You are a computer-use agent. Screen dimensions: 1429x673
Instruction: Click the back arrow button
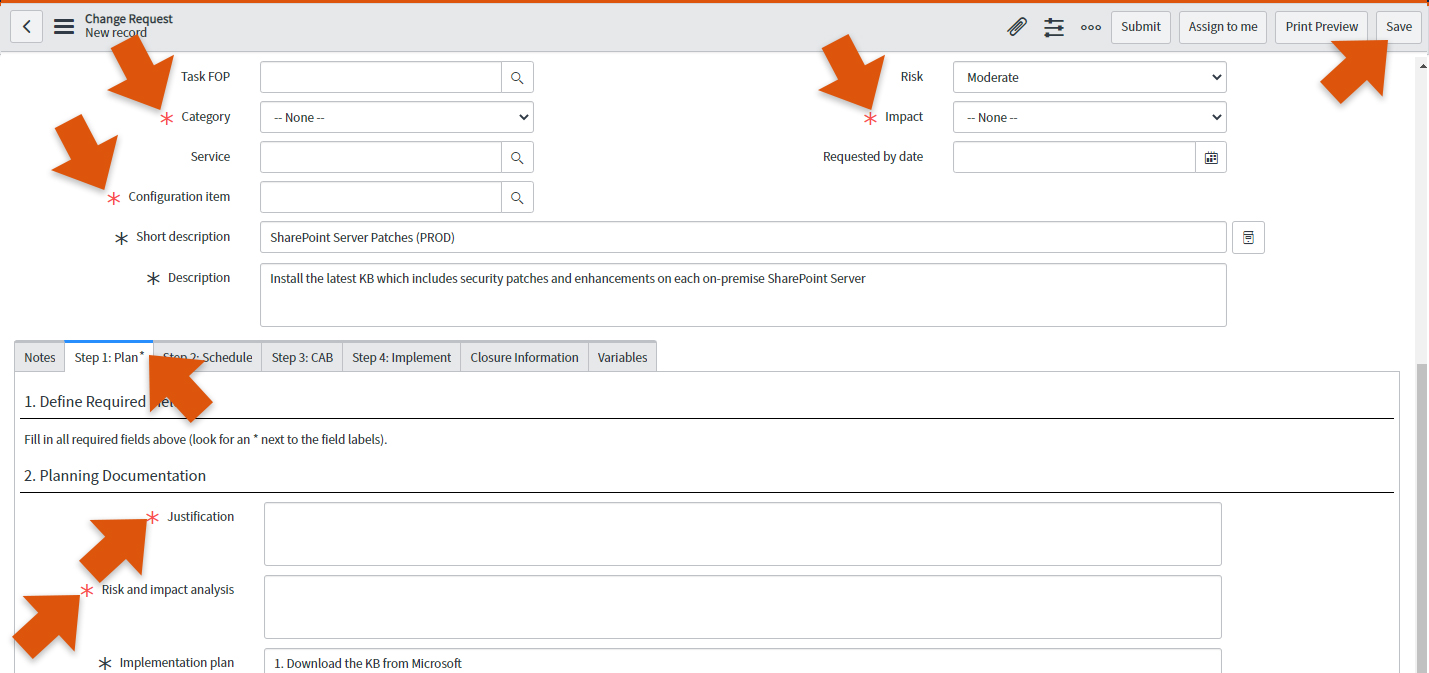tap(26, 27)
